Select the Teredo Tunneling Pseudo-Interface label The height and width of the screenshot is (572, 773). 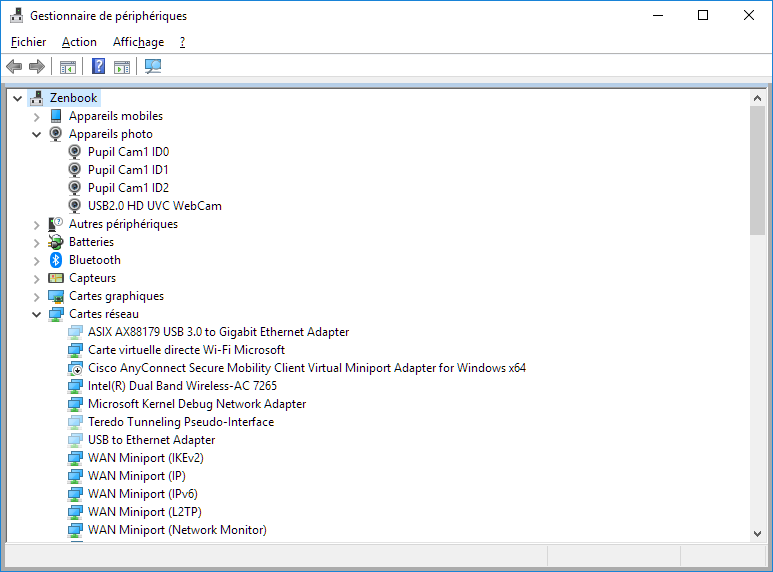[181, 422]
